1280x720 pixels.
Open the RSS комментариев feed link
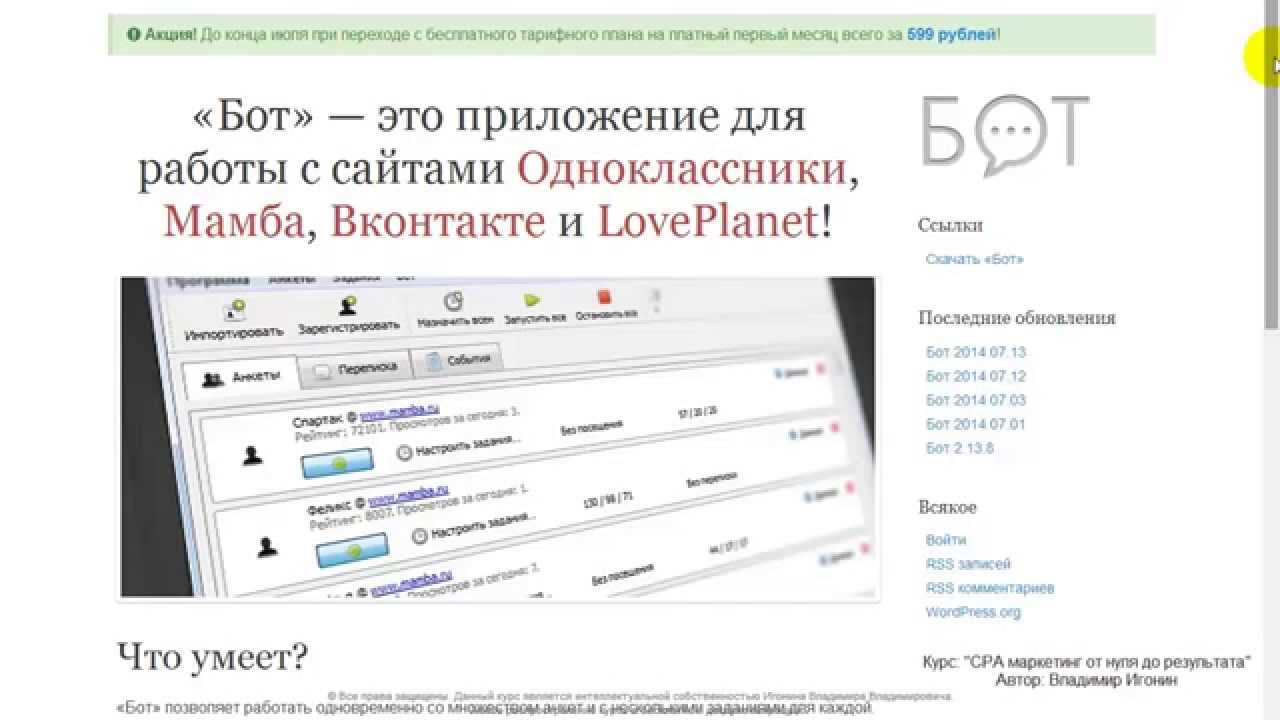[x=989, y=588]
